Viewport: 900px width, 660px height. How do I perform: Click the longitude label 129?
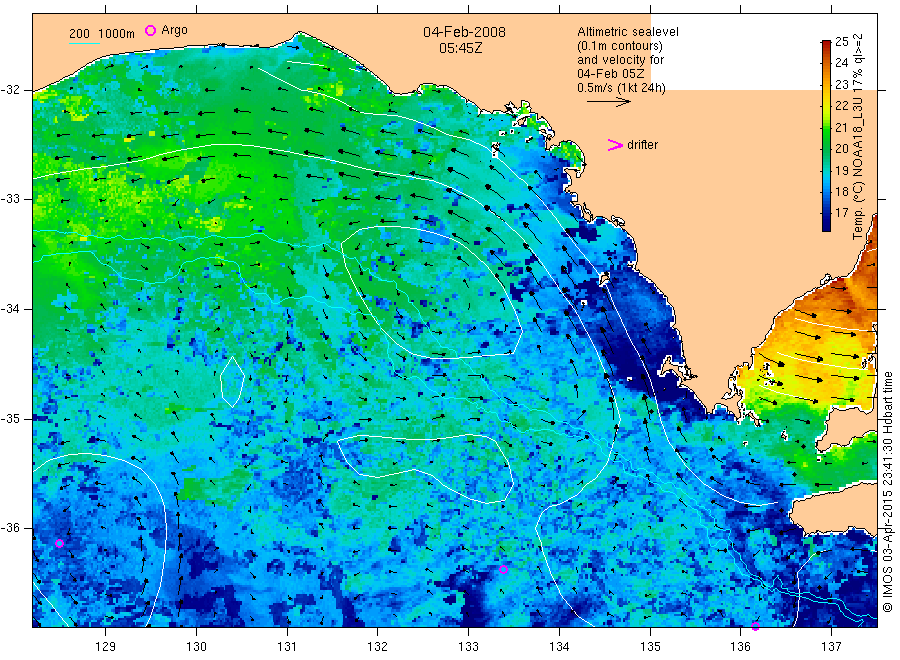pos(106,647)
